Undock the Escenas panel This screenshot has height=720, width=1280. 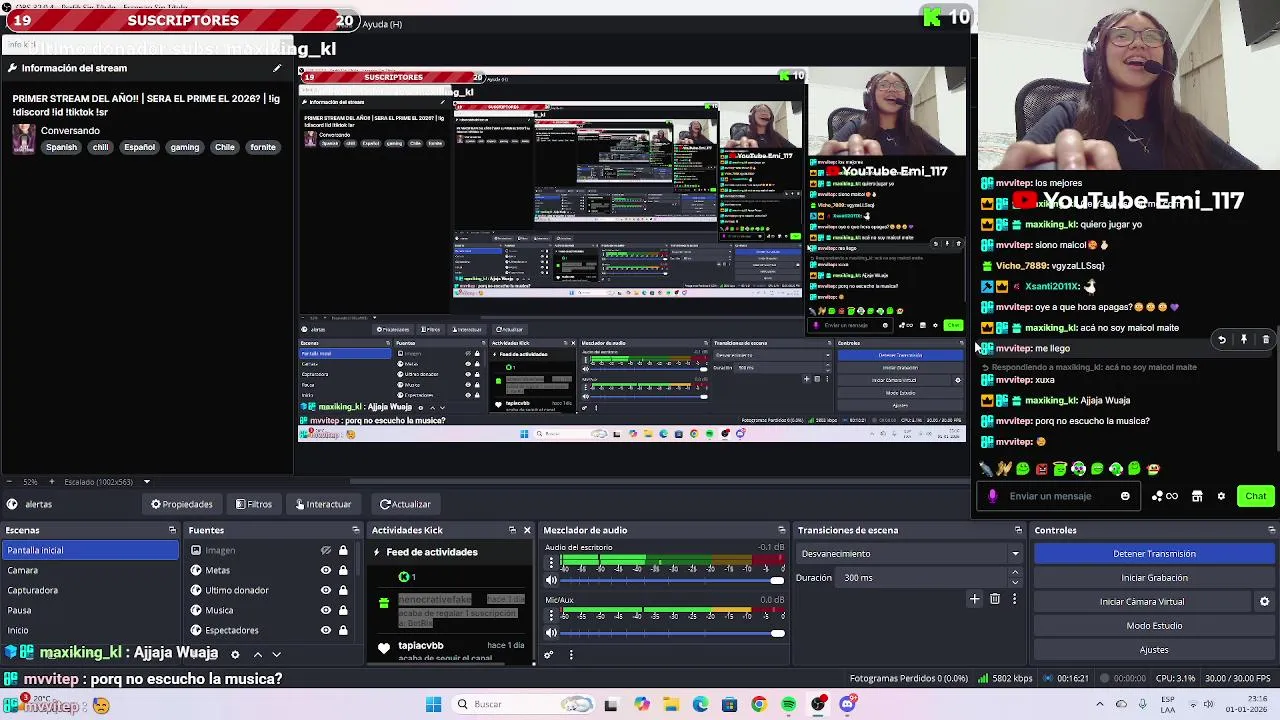[172, 530]
